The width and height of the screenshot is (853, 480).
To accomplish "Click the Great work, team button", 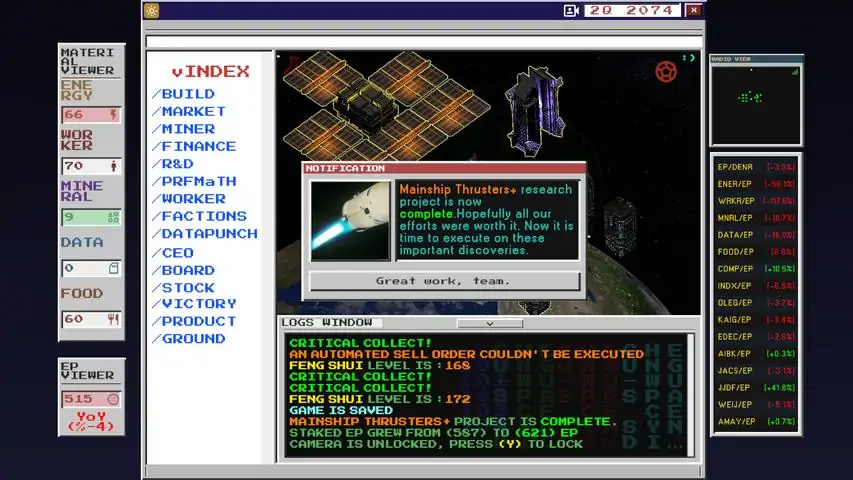I will 444,281.
